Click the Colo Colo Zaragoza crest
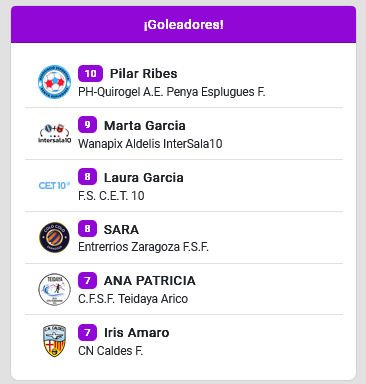Viewport: 366px width, 384px height. [54, 238]
